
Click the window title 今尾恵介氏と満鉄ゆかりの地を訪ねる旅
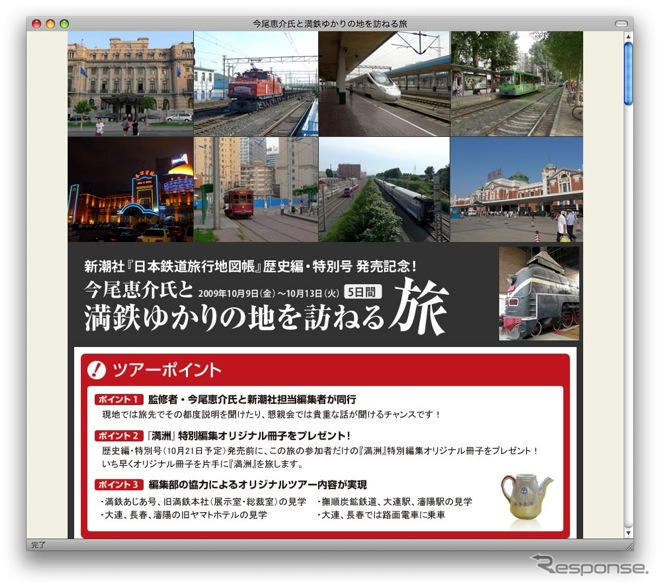[x=330, y=24]
